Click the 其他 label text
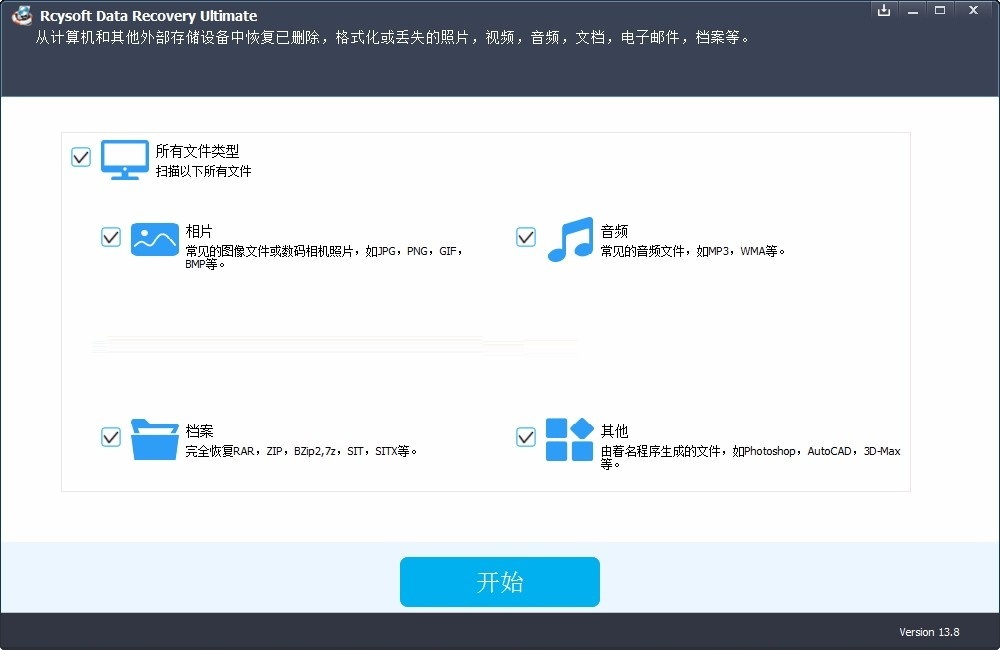Viewport: 1000px width, 650px height. click(614, 431)
